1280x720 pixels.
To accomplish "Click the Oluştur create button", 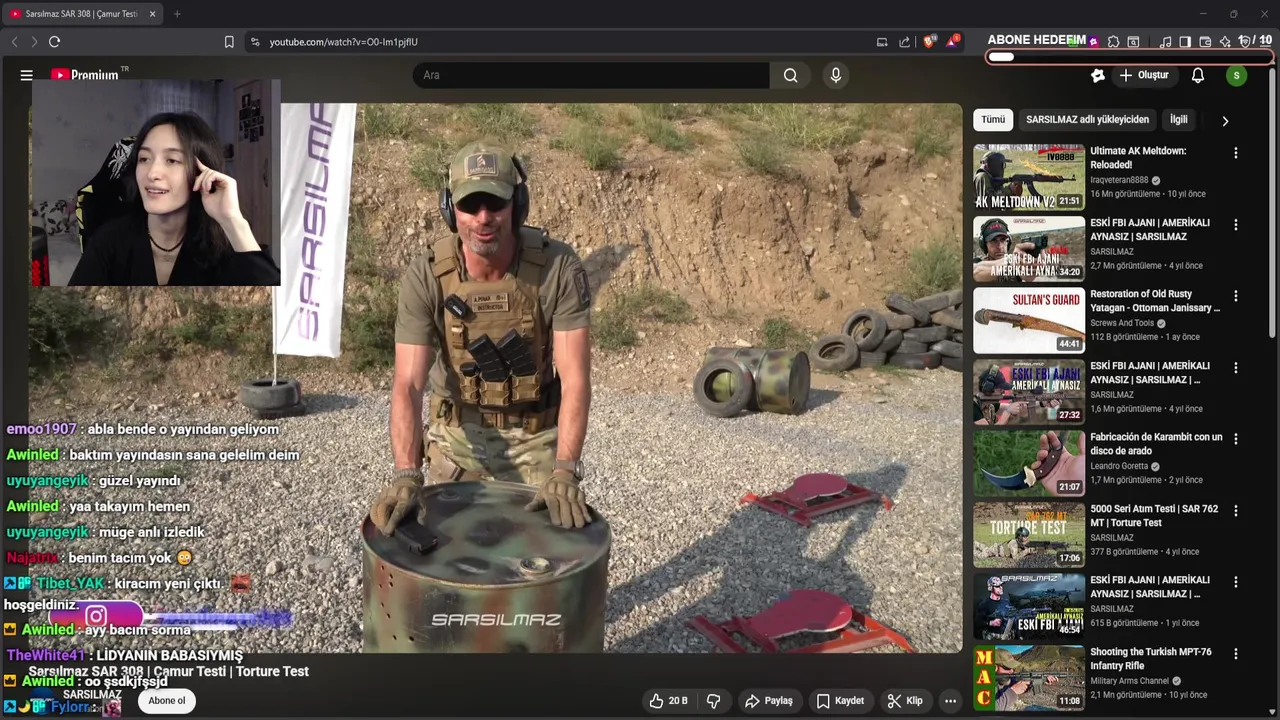I will 1144,75.
